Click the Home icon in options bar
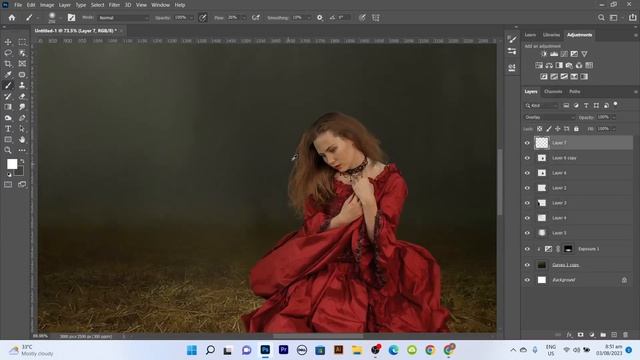640x360 pixels. tap(12, 18)
